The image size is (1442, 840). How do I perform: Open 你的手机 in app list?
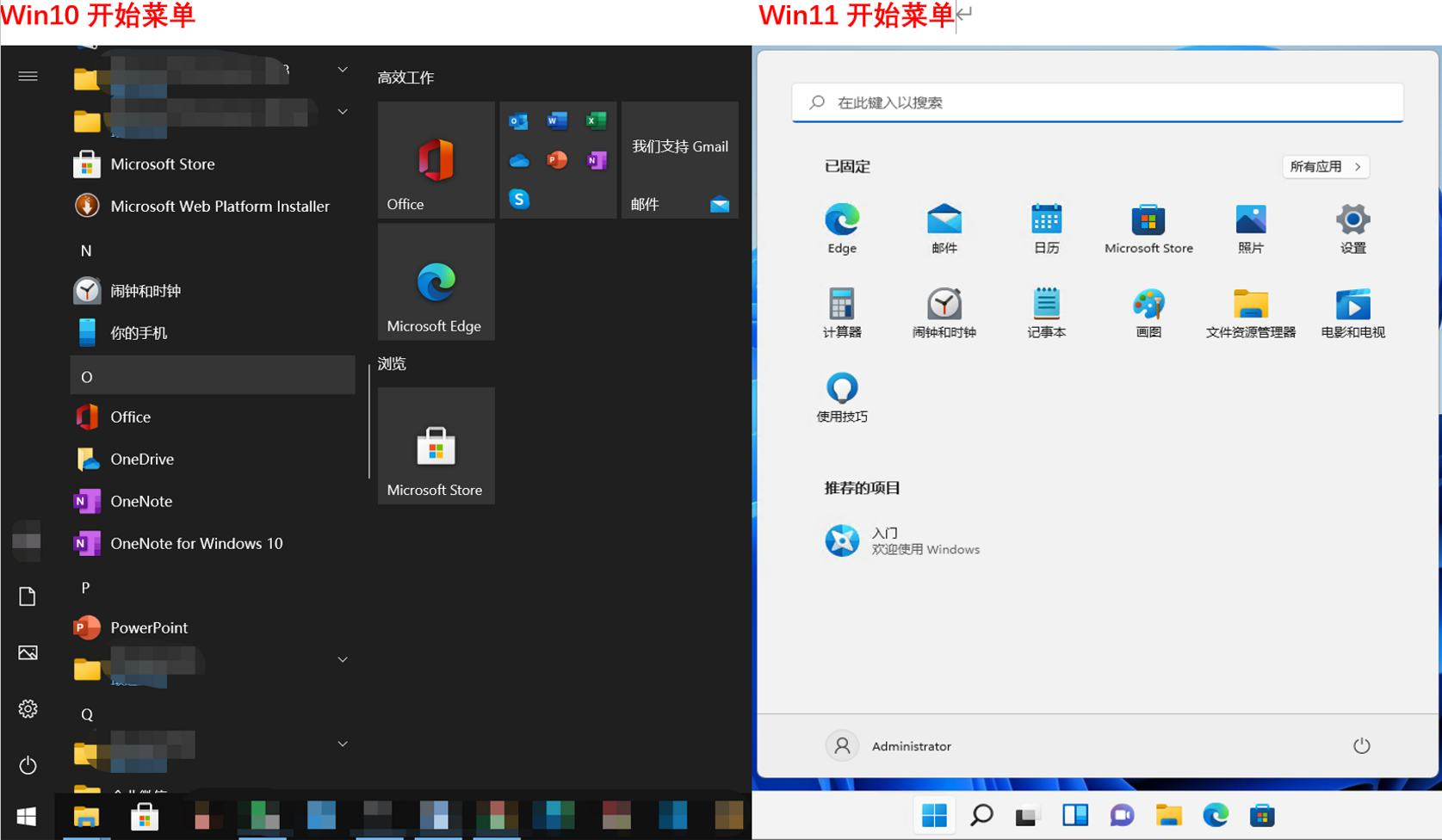tap(213, 333)
